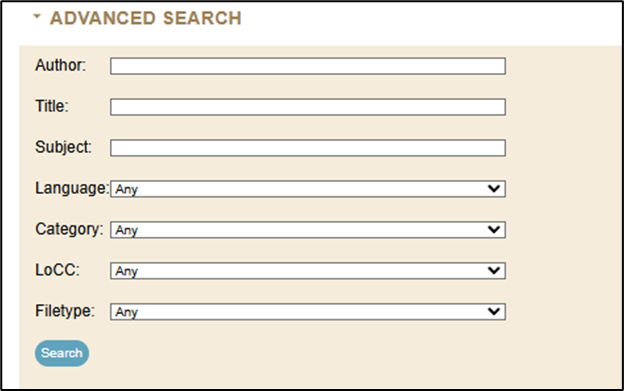Viewport: 624px width, 391px height.
Task: Focus the Author text field
Action: click(x=308, y=66)
